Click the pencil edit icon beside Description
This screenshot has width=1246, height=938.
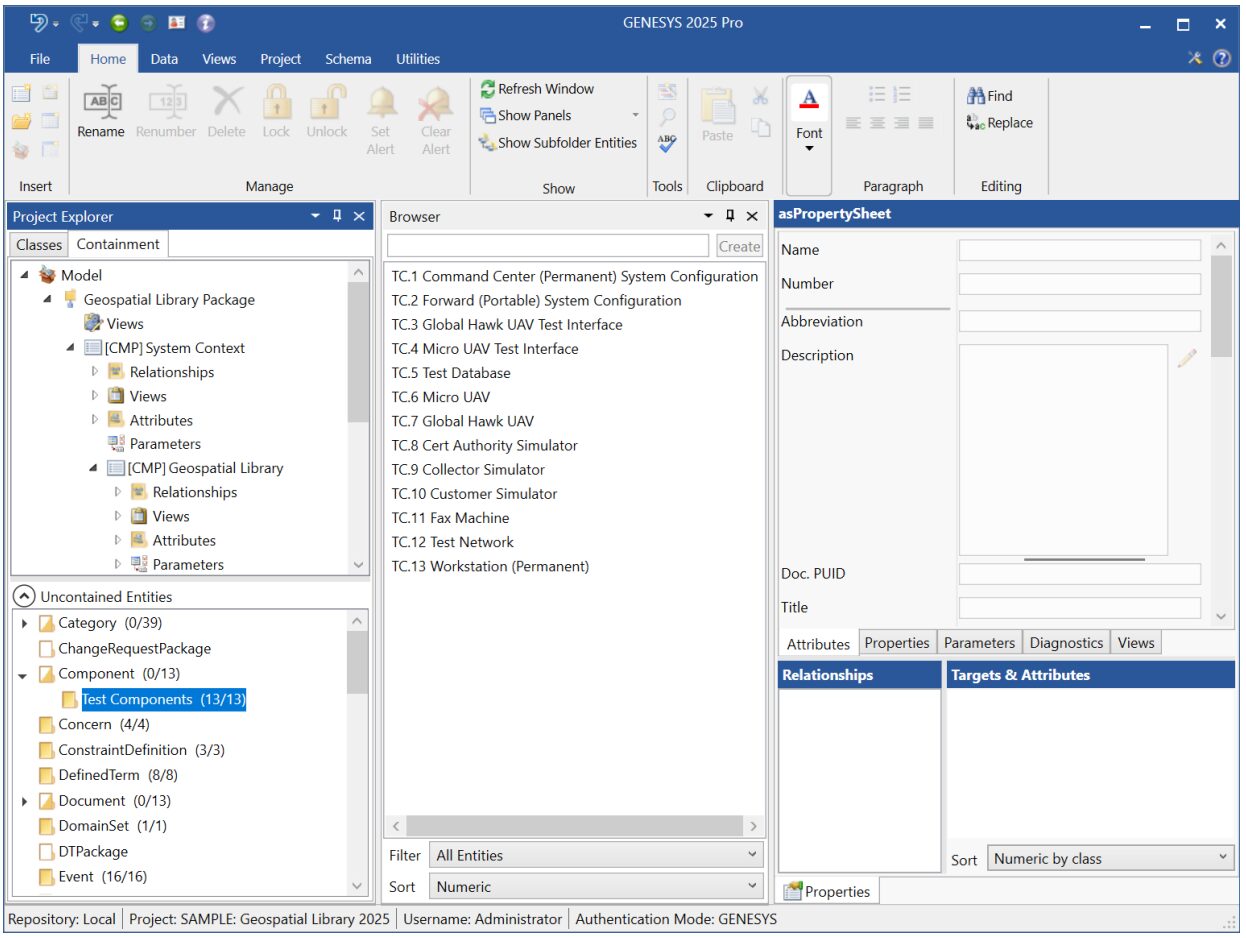pyautogui.click(x=1187, y=358)
